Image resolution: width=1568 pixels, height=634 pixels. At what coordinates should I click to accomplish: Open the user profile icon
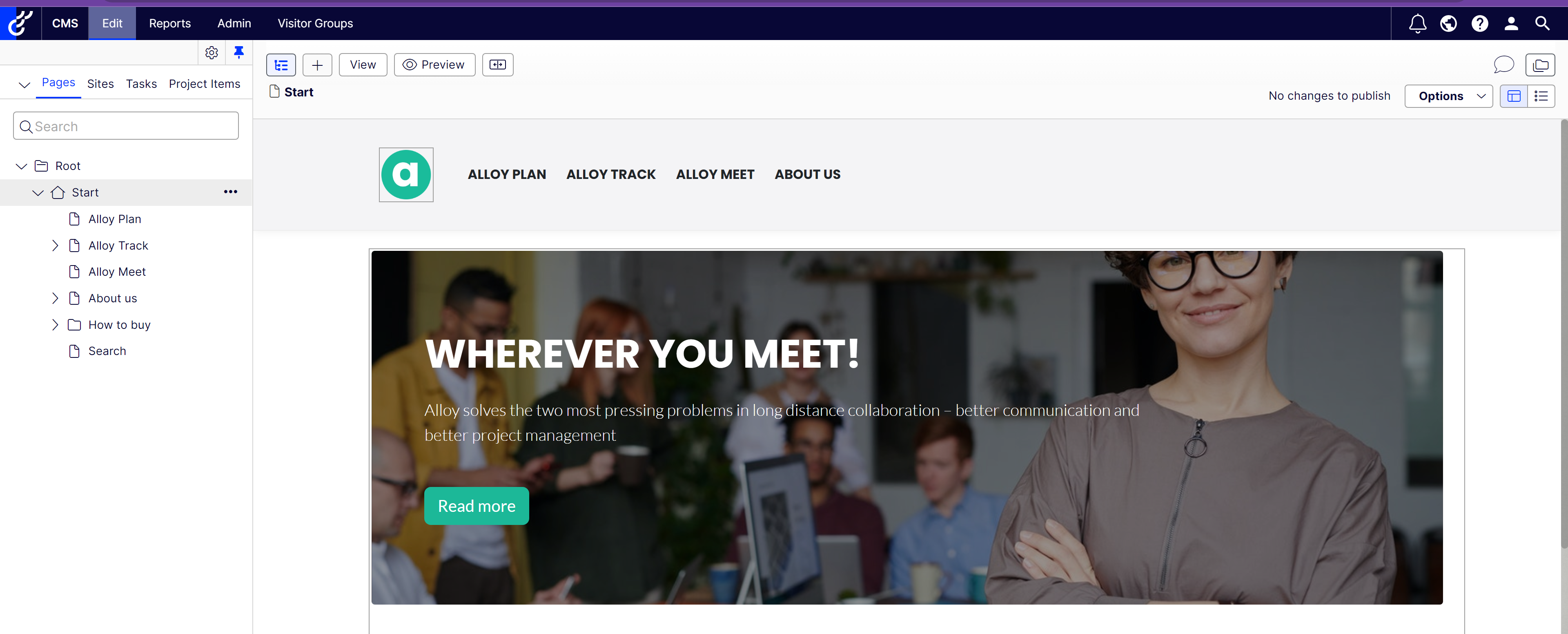[x=1511, y=23]
